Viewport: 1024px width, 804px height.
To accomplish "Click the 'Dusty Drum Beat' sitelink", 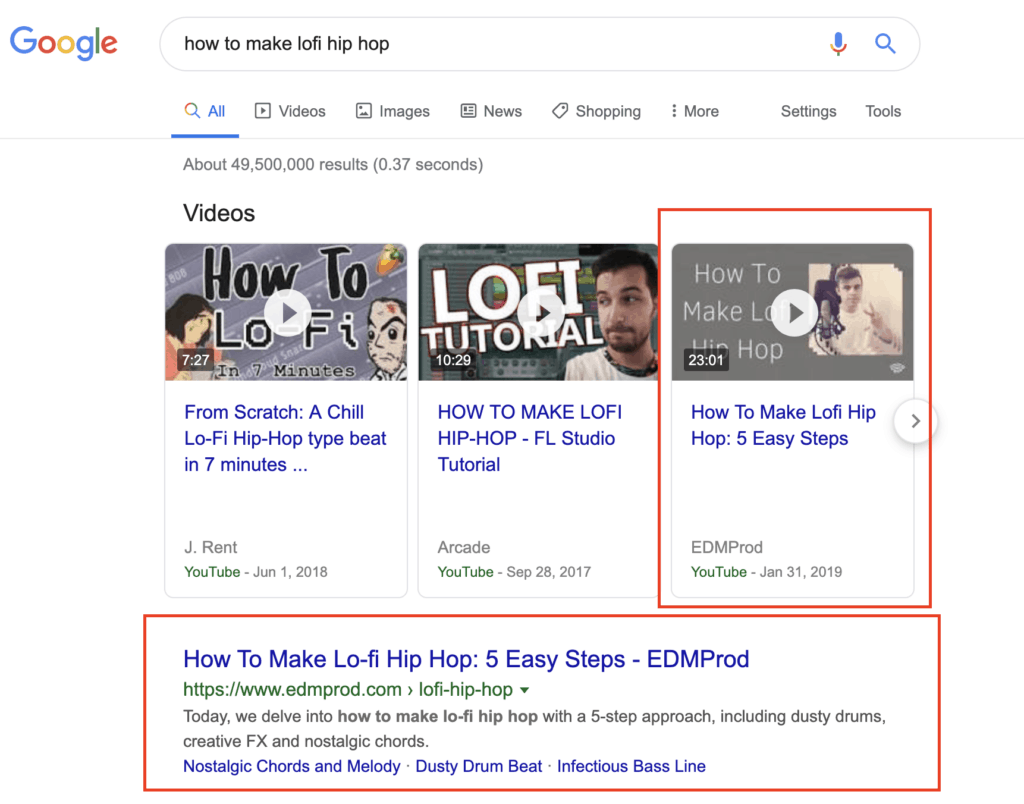I will (479, 766).
